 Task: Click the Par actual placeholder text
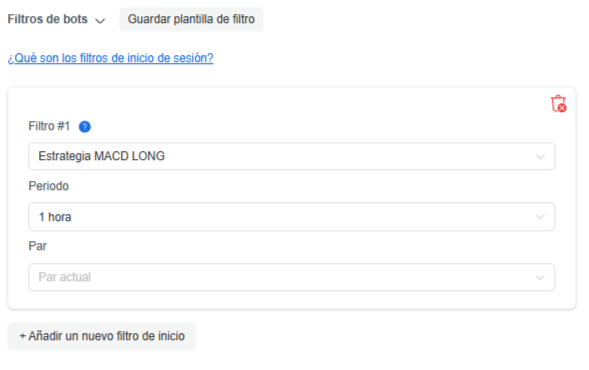pos(65,277)
